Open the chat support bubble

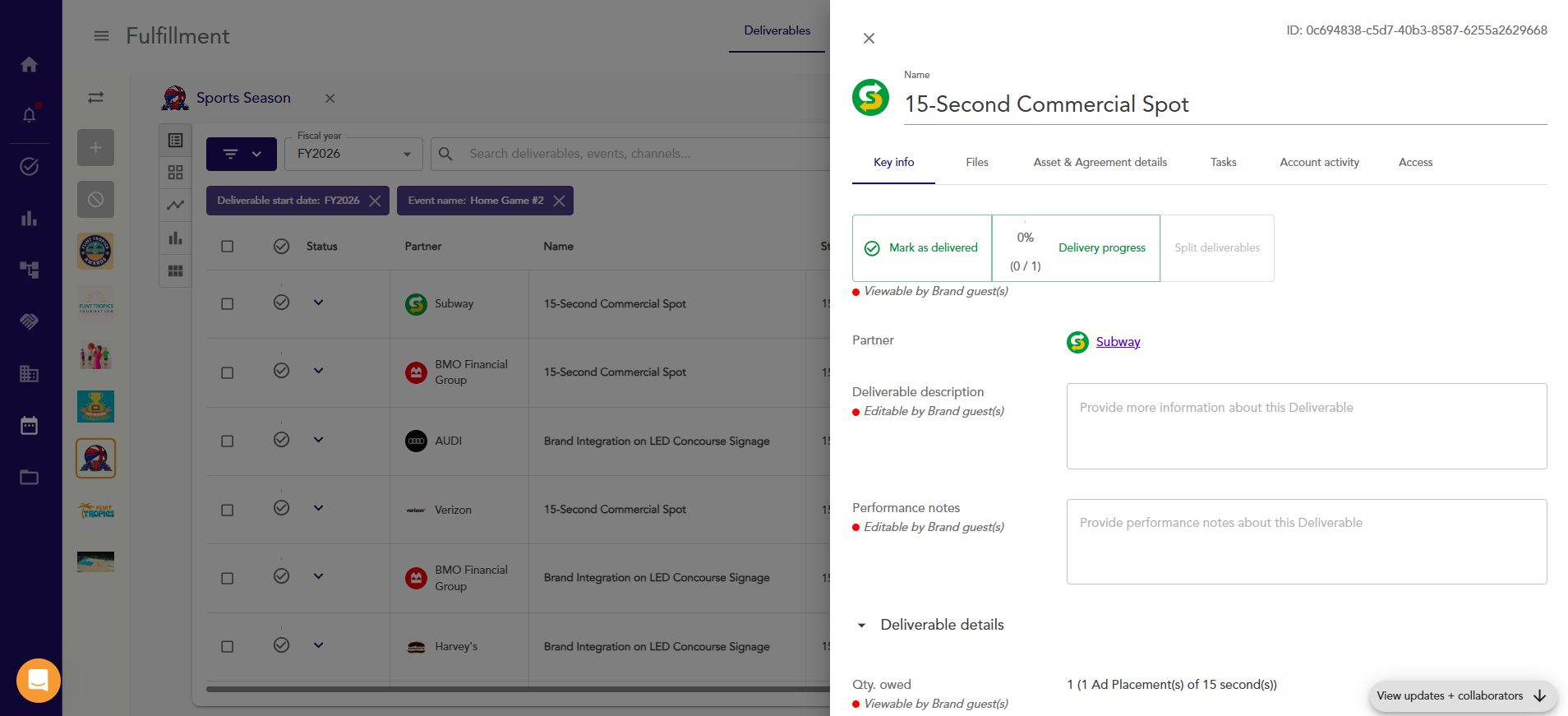pyautogui.click(x=39, y=681)
